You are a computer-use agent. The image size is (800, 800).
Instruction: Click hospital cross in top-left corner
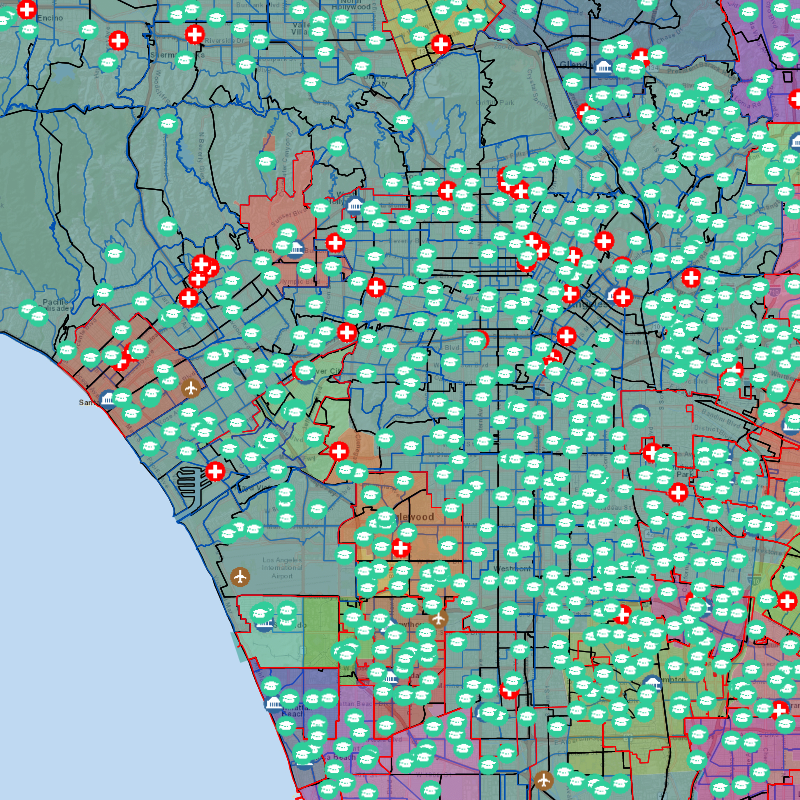(26, 10)
